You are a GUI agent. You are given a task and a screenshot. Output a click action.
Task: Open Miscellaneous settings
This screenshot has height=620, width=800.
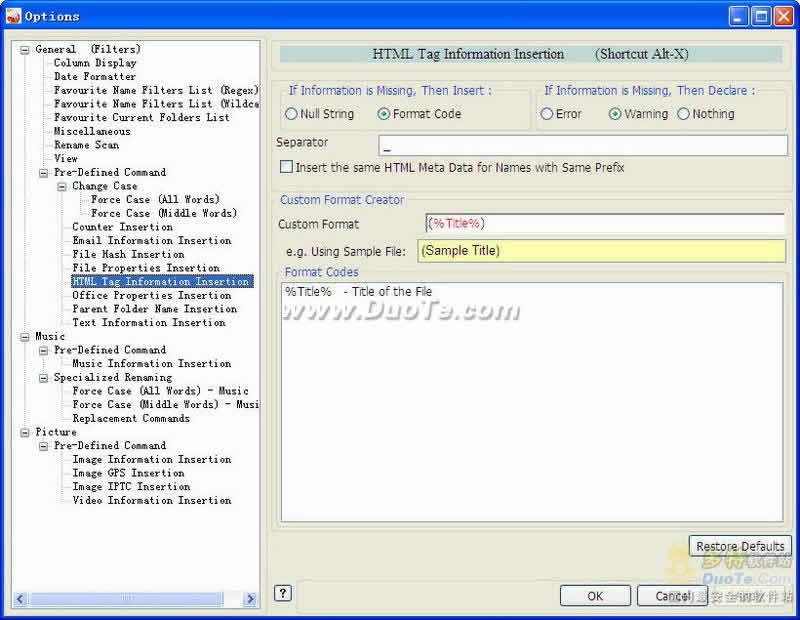point(92,131)
